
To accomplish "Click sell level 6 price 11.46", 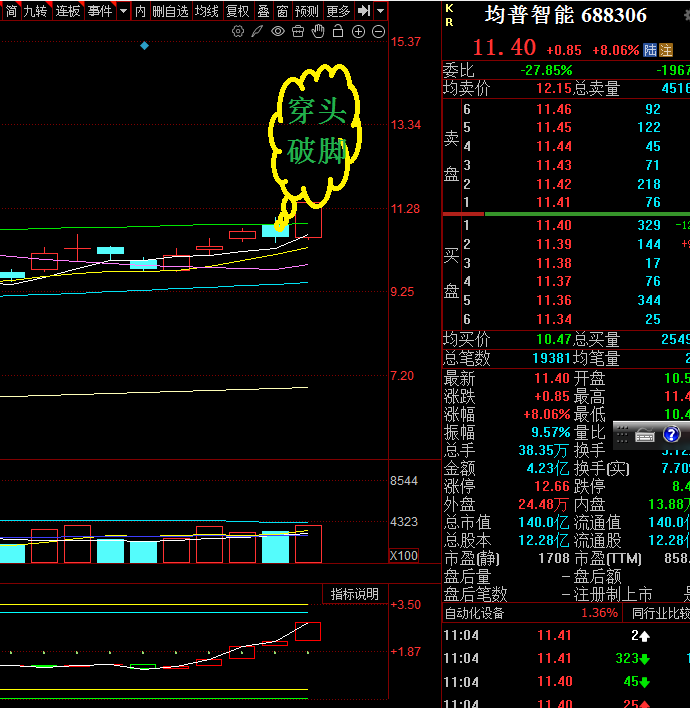I will click(554, 109).
